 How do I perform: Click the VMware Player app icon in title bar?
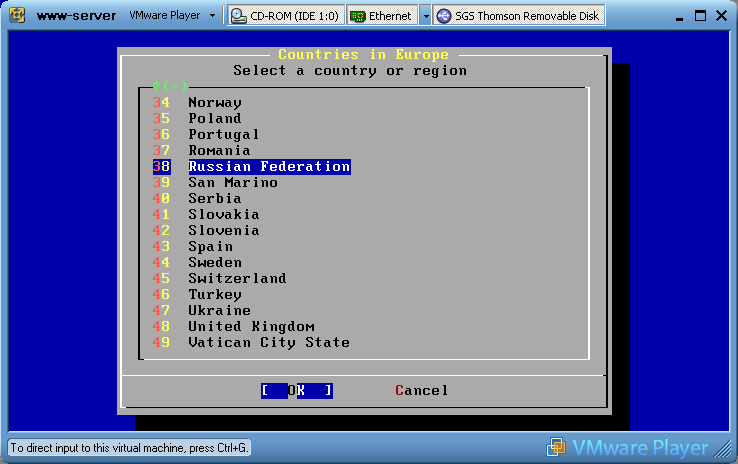click(17, 15)
